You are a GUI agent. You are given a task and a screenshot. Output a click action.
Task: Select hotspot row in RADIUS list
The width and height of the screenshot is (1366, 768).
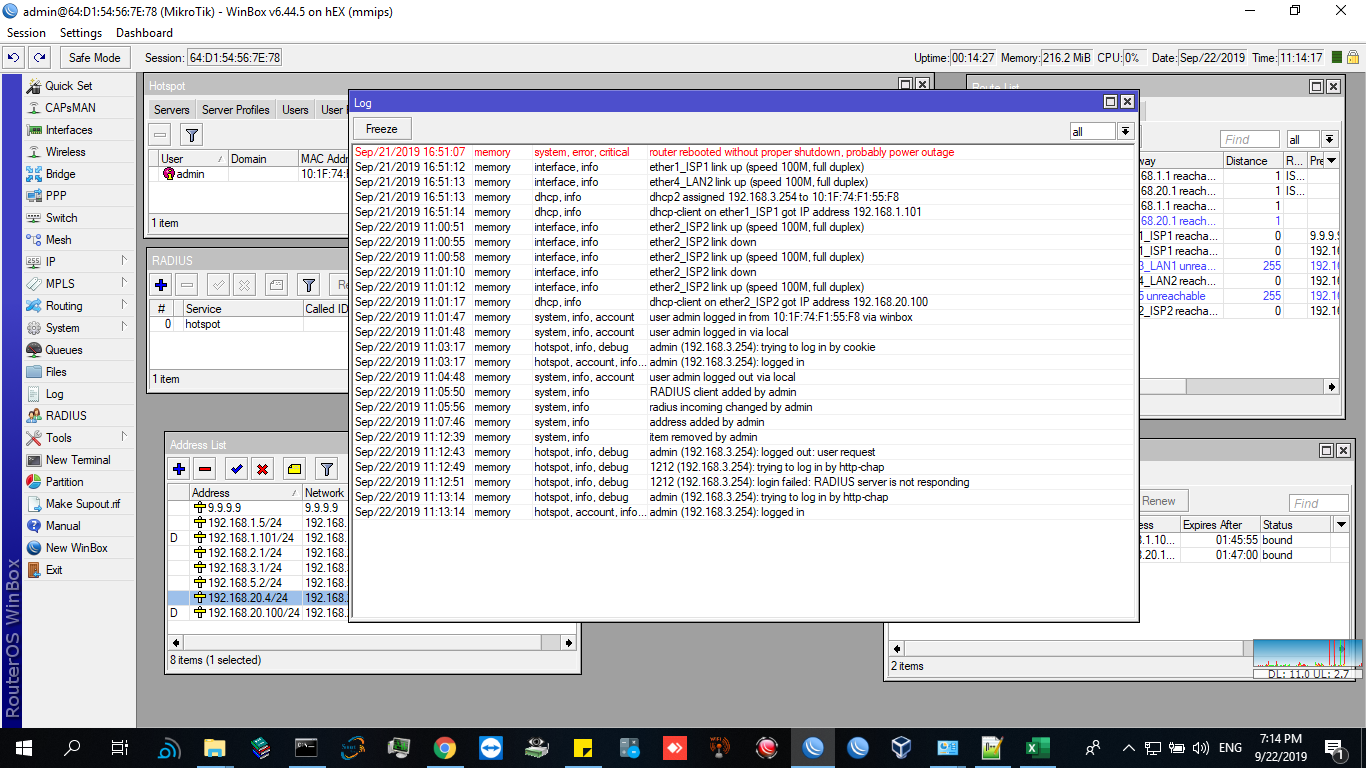(250, 324)
